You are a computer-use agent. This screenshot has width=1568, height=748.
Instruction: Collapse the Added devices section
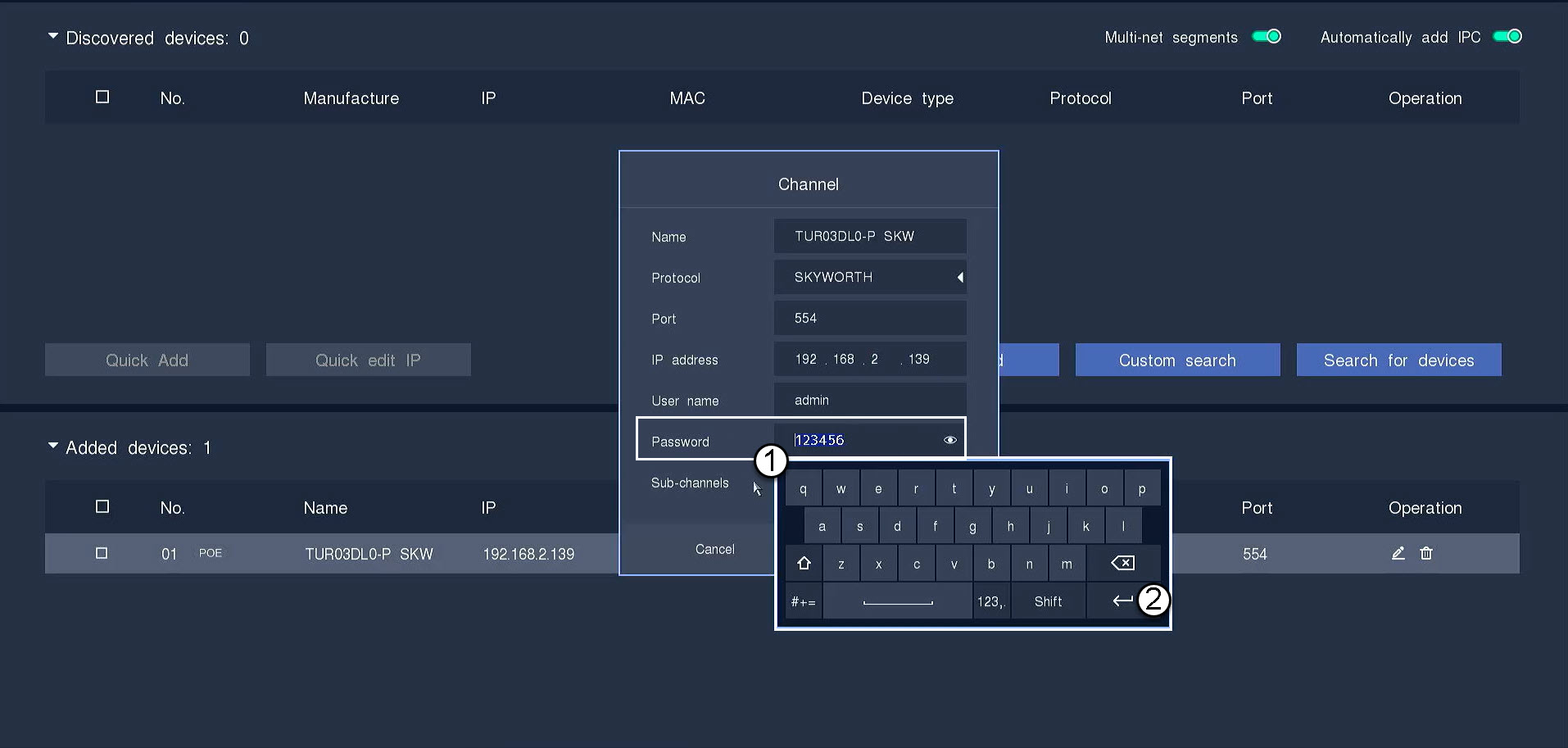pos(53,446)
